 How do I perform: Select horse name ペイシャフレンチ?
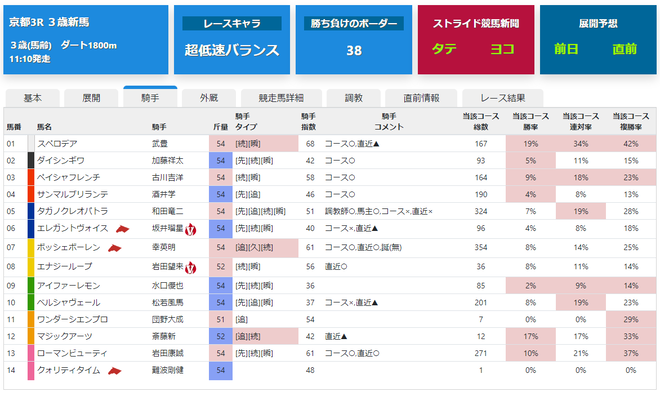tap(69, 178)
